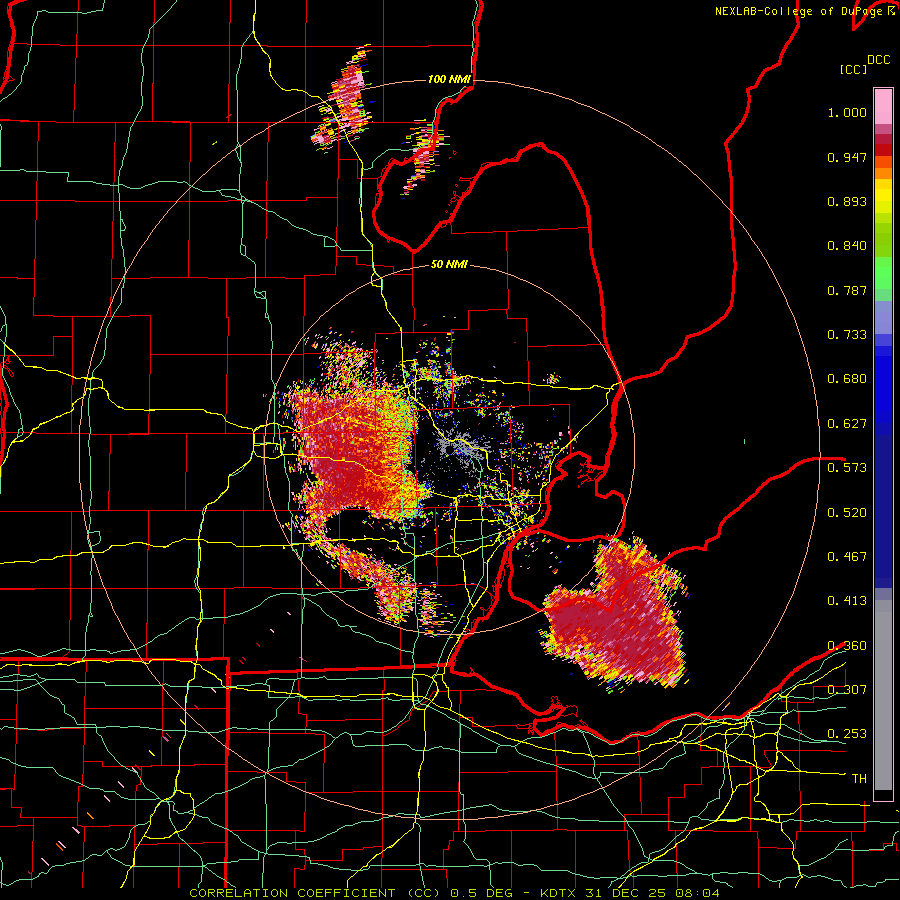Select the 0.787 scale value
900x900 pixels.
point(847,290)
